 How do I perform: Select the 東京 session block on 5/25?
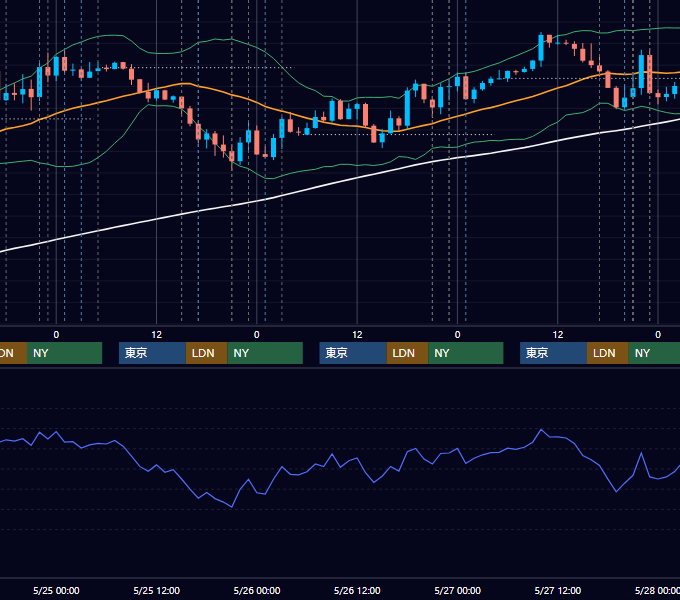tap(152, 353)
